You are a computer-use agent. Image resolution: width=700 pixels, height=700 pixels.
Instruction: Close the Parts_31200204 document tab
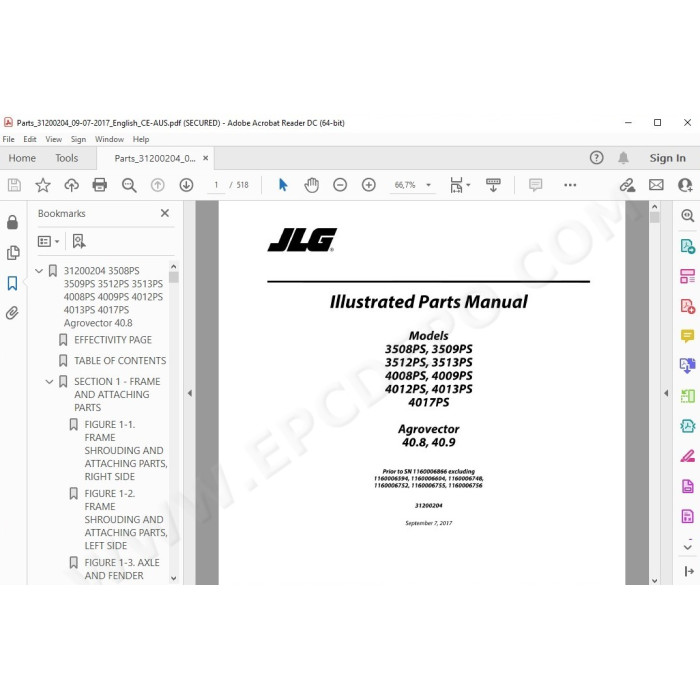[x=205, y=158]
